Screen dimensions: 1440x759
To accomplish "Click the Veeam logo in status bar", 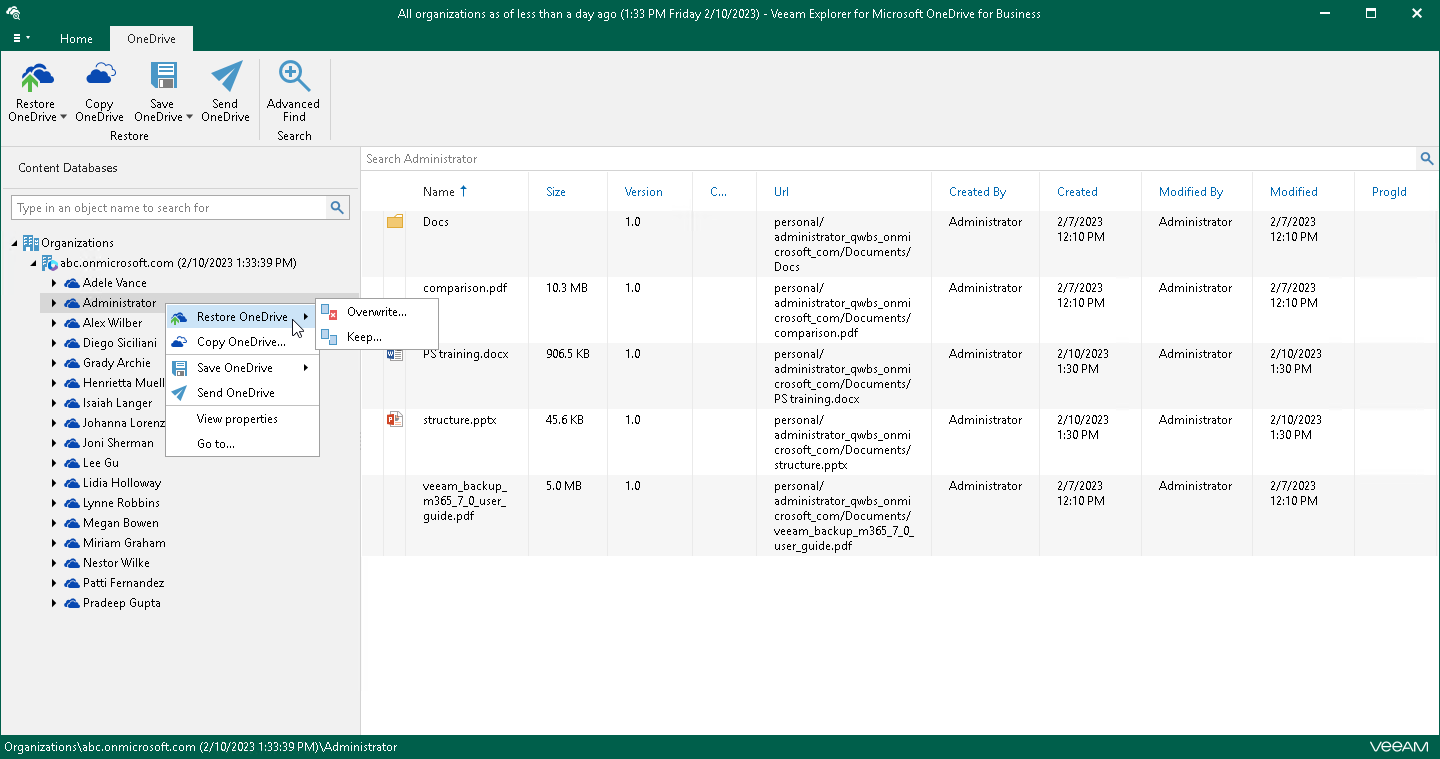I will click(x=1397, y=746).
